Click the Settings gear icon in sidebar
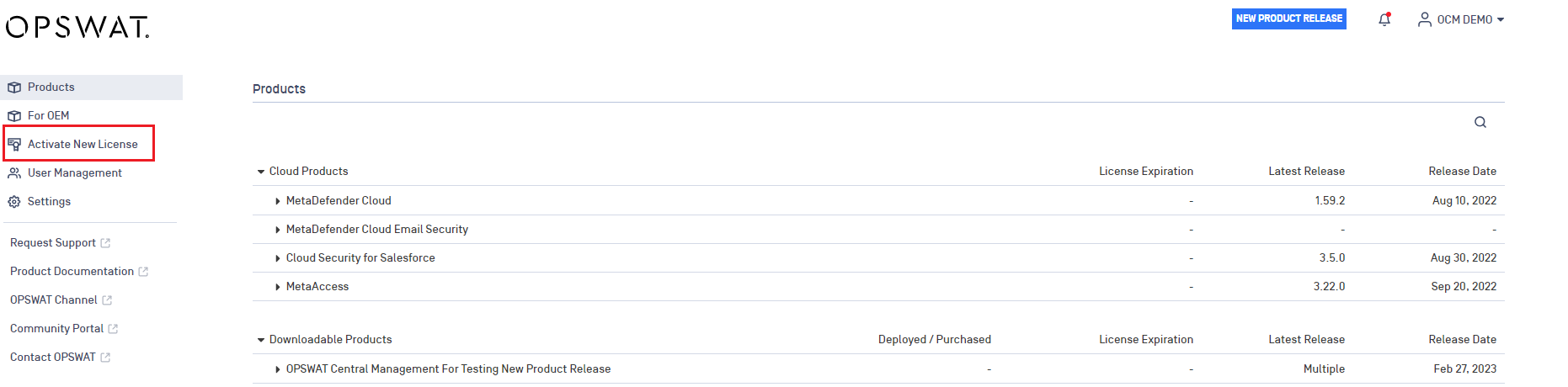1568x387 pixels. 14,202
